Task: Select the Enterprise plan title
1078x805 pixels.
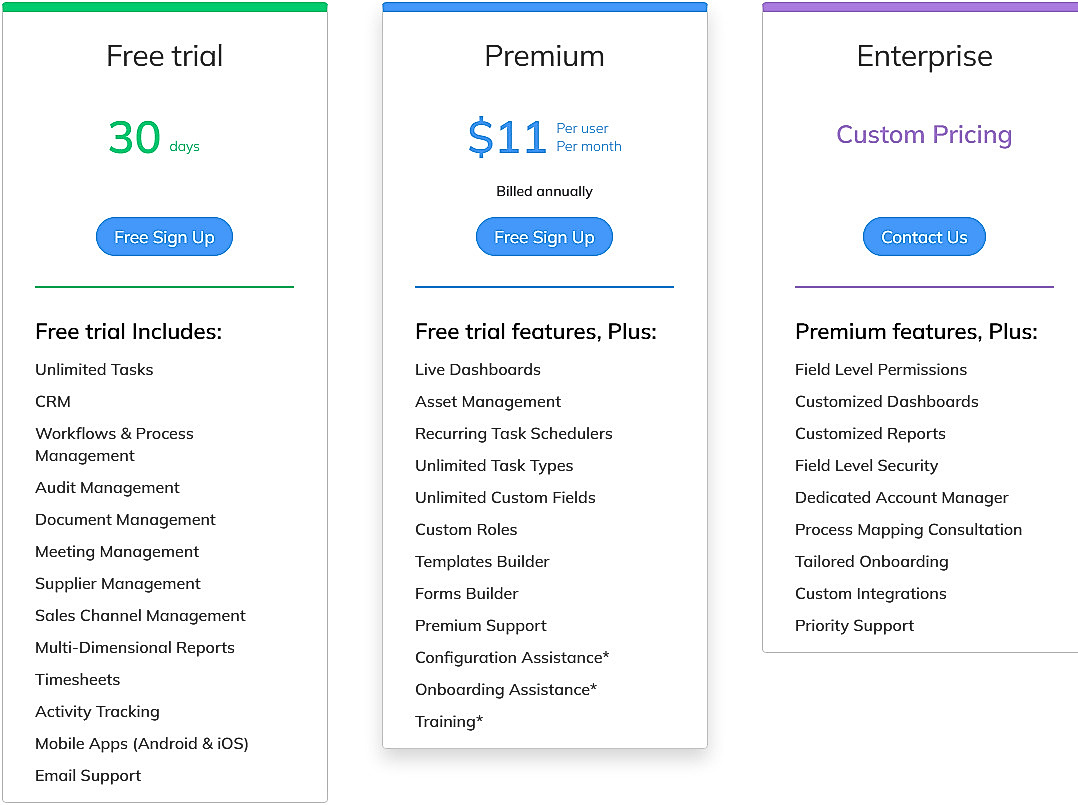Action: pos(924,56)
